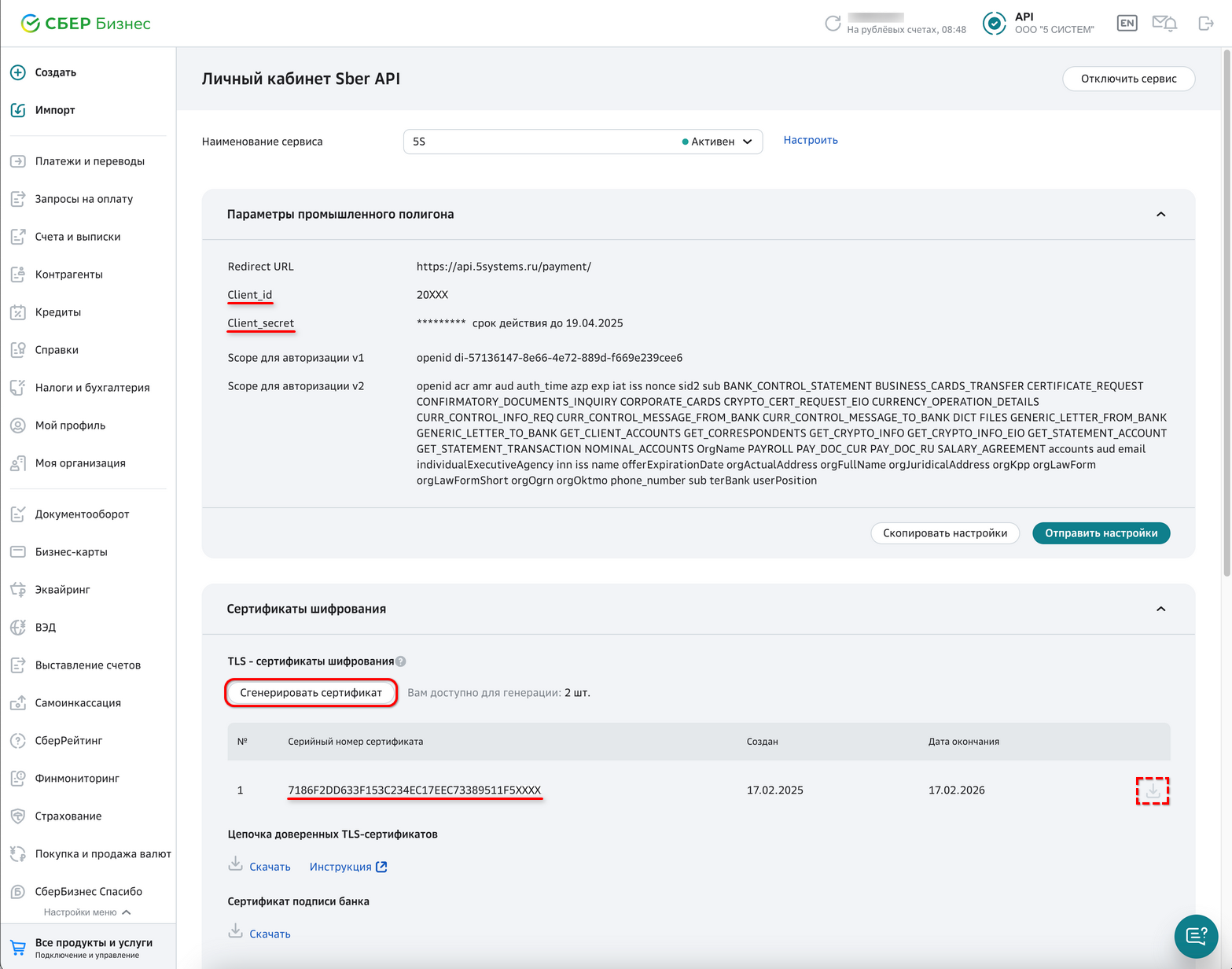Viewport: 1232px width, 969px height.
Task: Open Счета и выписки menu item
Action: coord(78,237)
